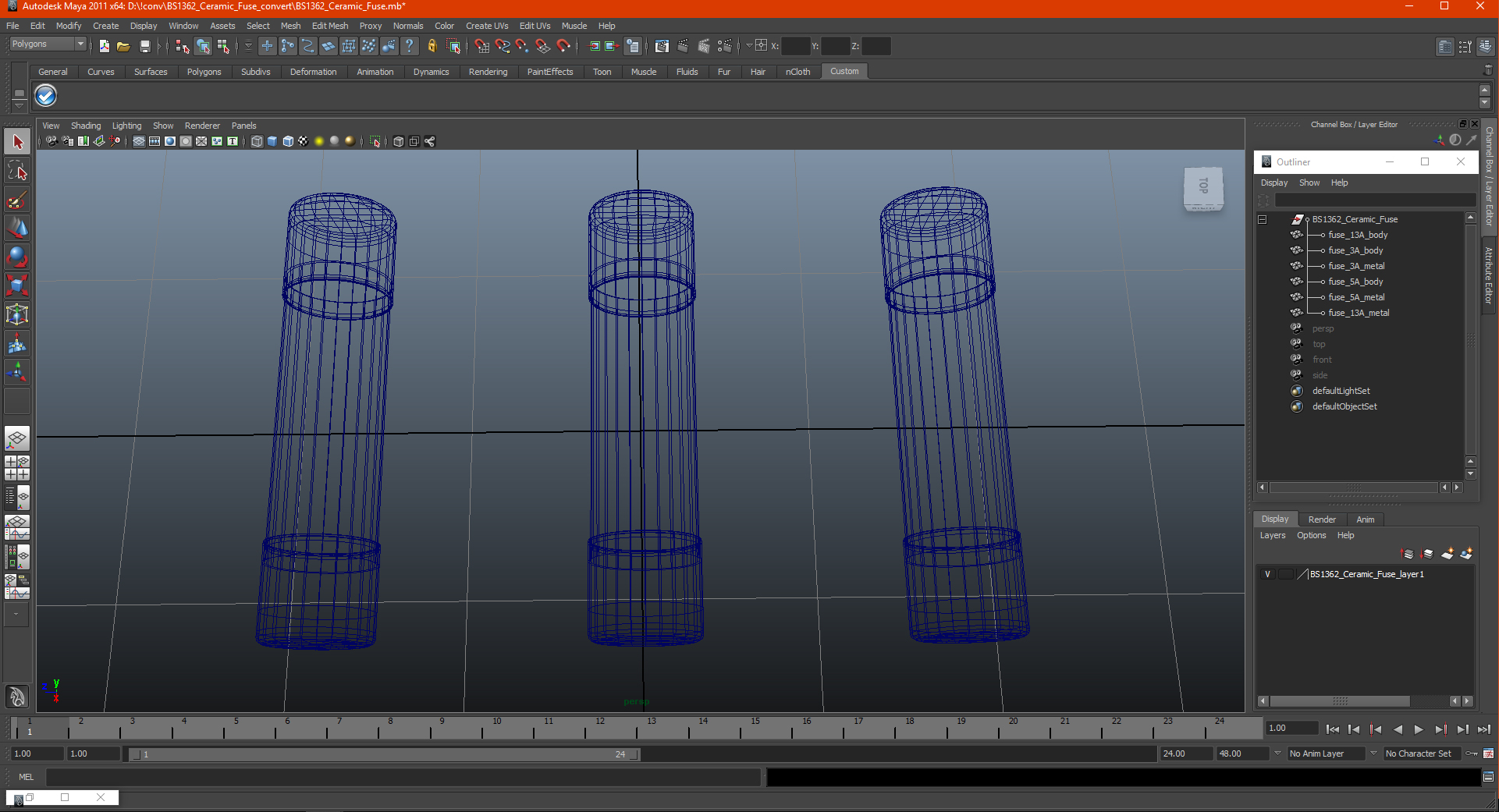Image resolution: width=1499 pixels, height=812 pixels.
Task: Activate the Move tool cone icon
Action: (17, 229)
